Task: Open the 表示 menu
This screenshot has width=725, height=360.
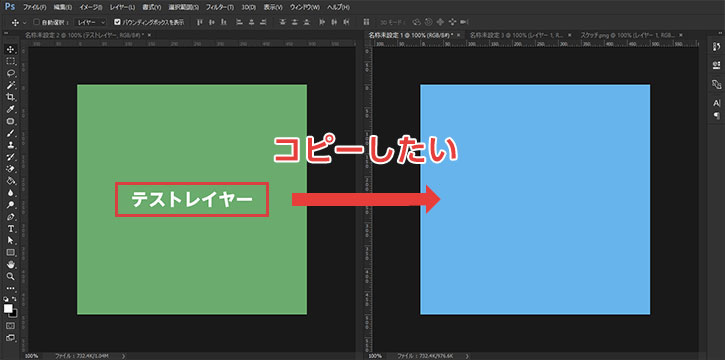Action: click(x=273, y=8)
